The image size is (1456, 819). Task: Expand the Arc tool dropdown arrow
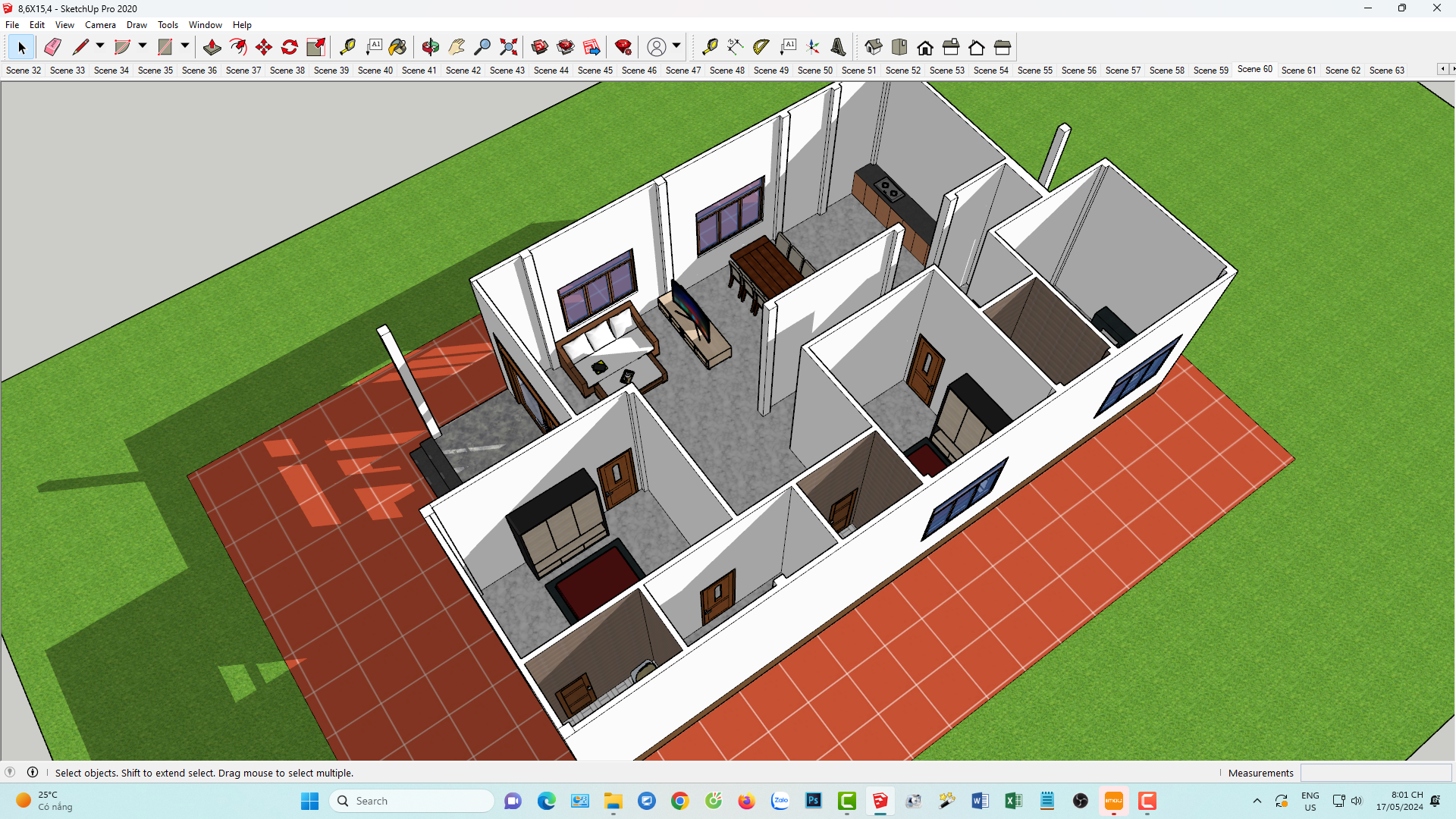point(142,46)
